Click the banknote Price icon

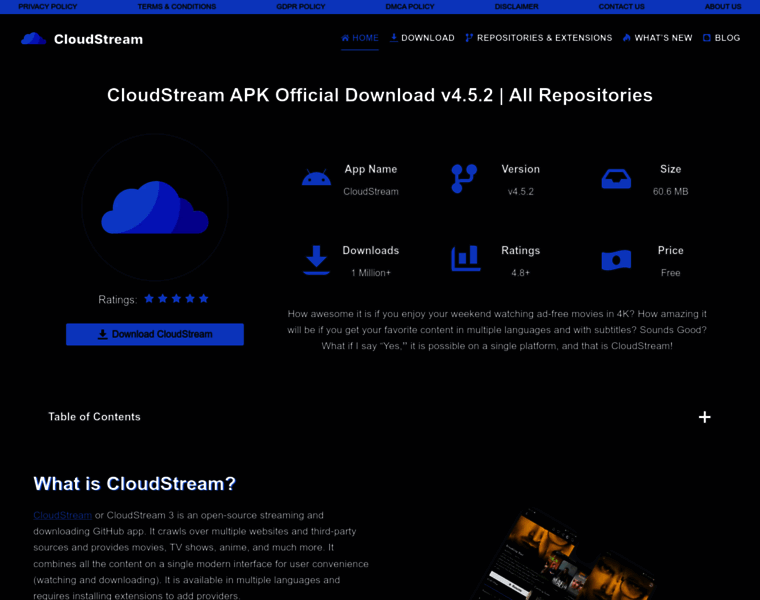click(616, 260)
